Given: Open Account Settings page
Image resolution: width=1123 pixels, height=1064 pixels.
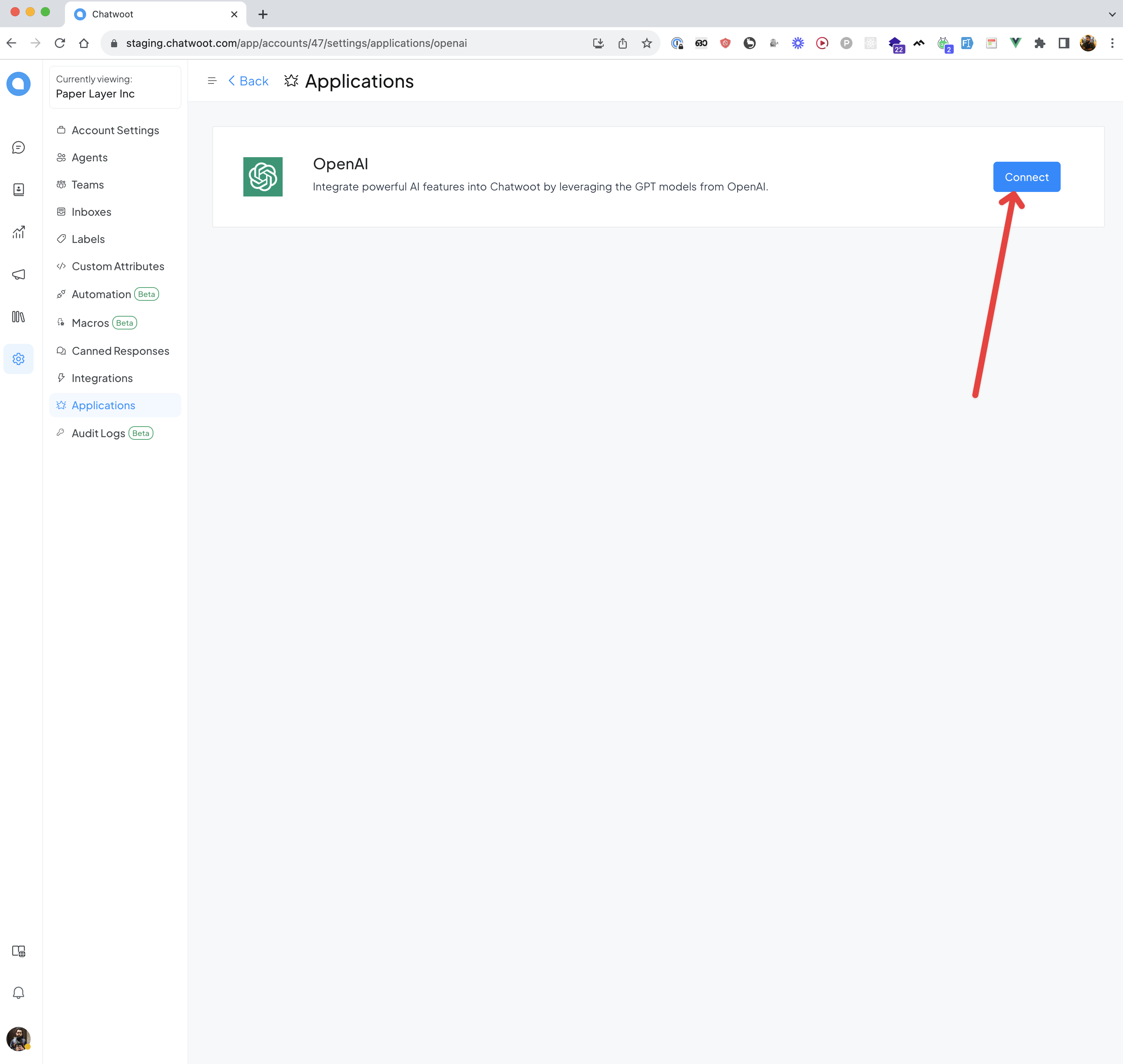Looking at the screenshot, I should point(115,130).
